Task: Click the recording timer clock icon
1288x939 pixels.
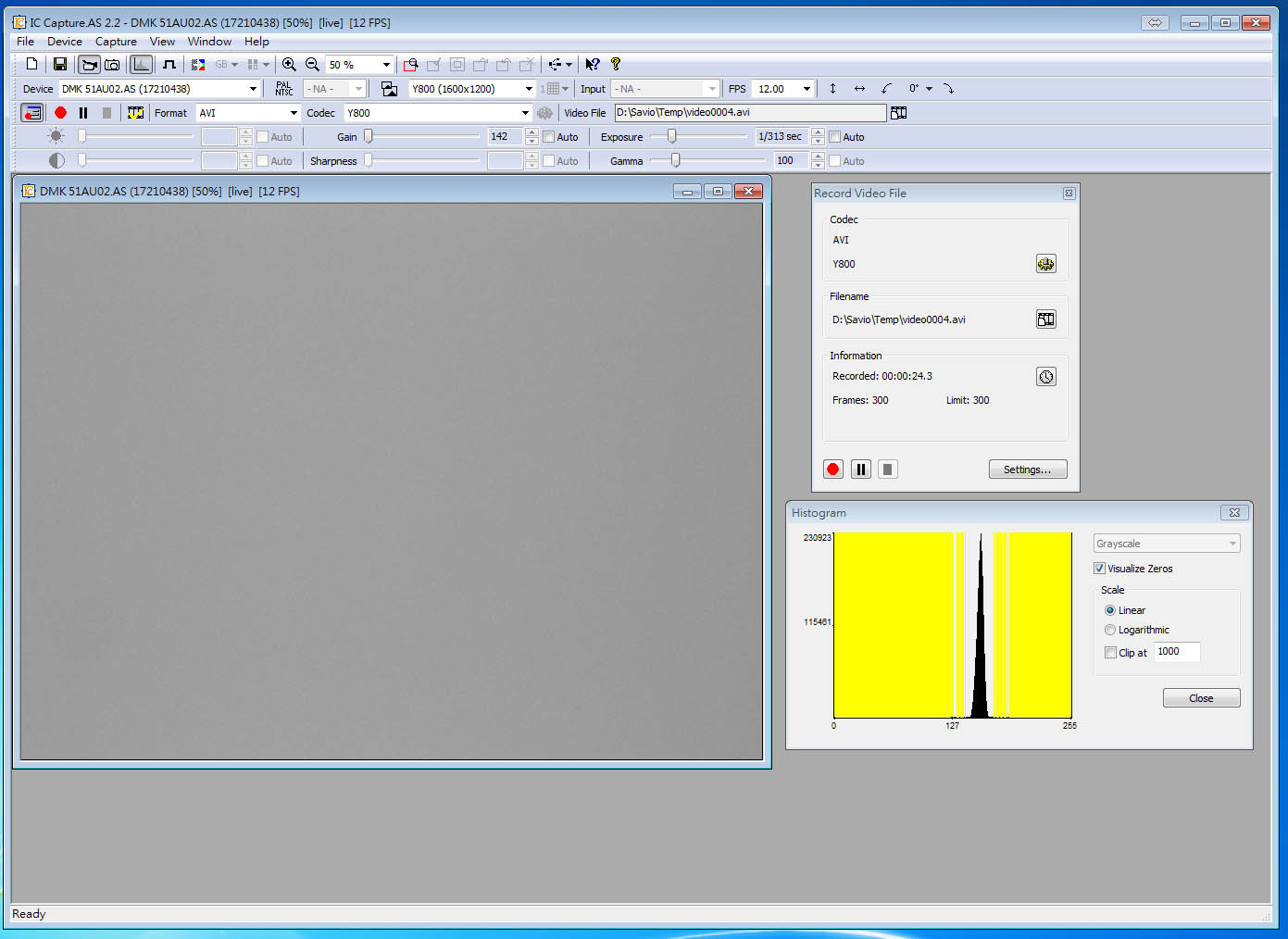Action: click(x=1045, y=377)
